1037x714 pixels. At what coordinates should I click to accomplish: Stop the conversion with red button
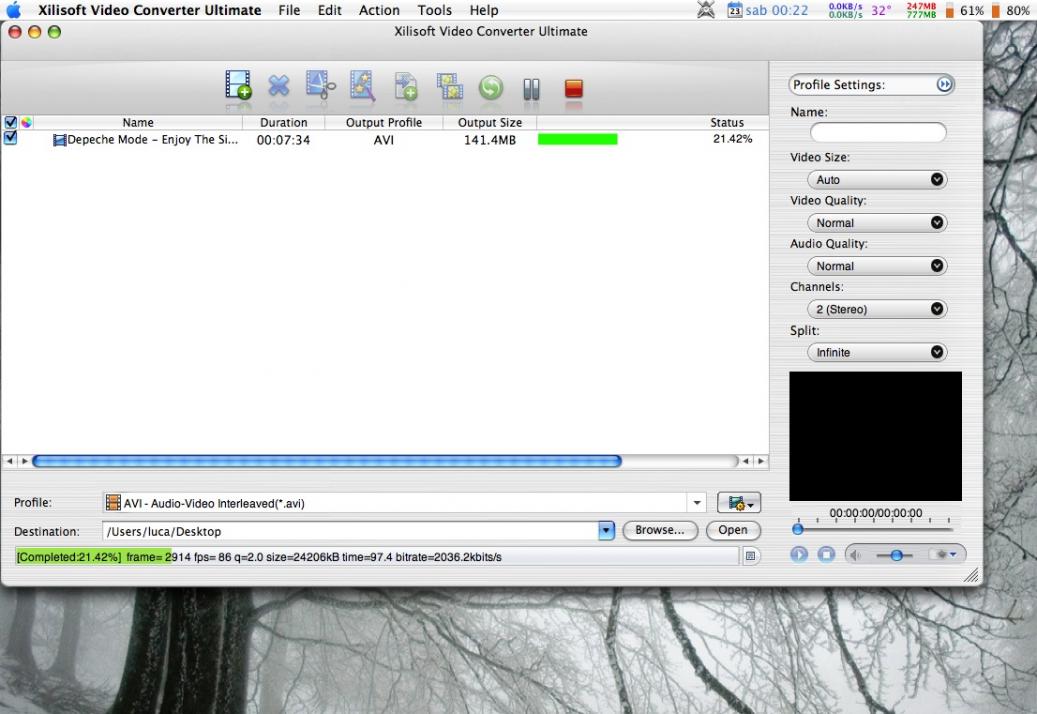click(573, 89)
